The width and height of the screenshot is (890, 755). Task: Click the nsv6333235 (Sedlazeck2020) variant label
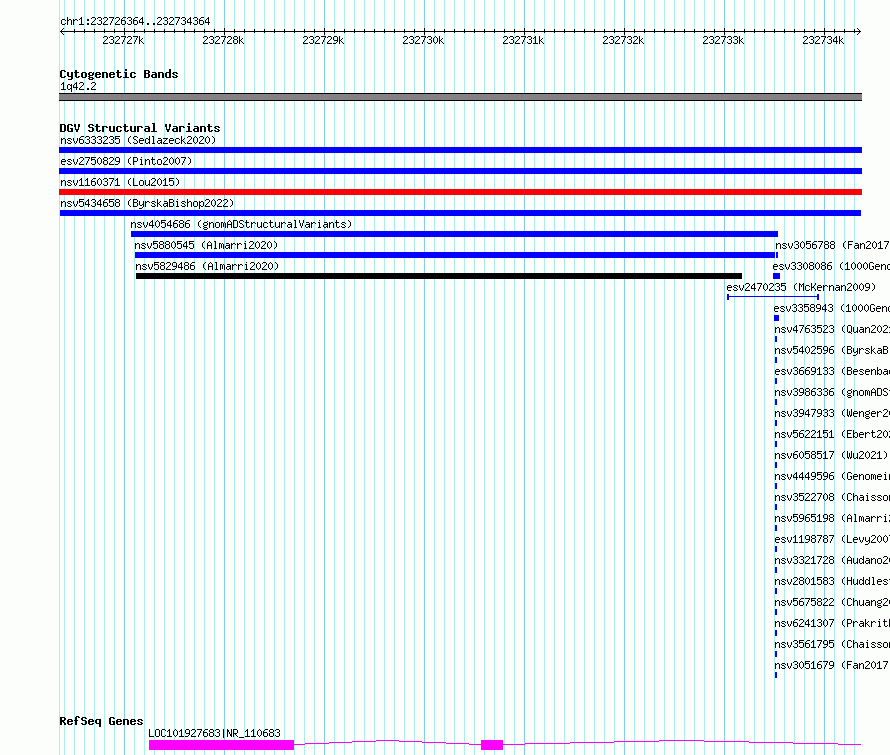pos(138,140)
